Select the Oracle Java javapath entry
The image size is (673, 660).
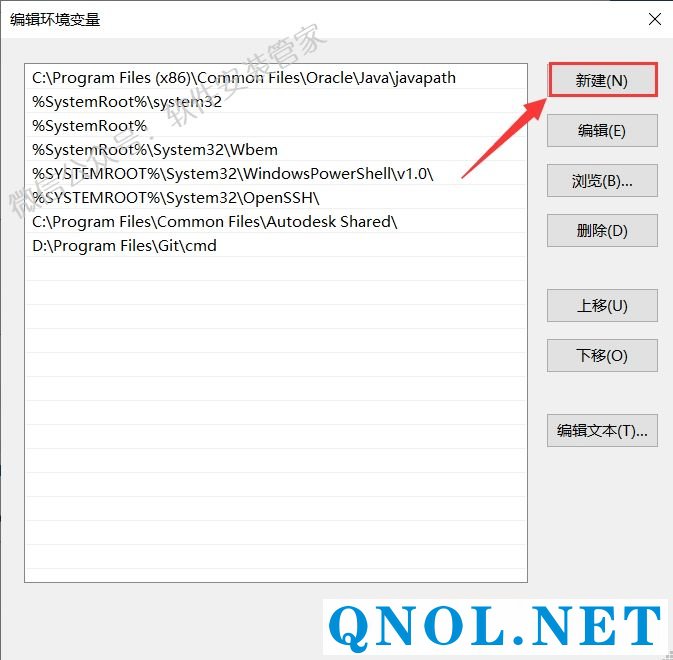click(276, 78)
